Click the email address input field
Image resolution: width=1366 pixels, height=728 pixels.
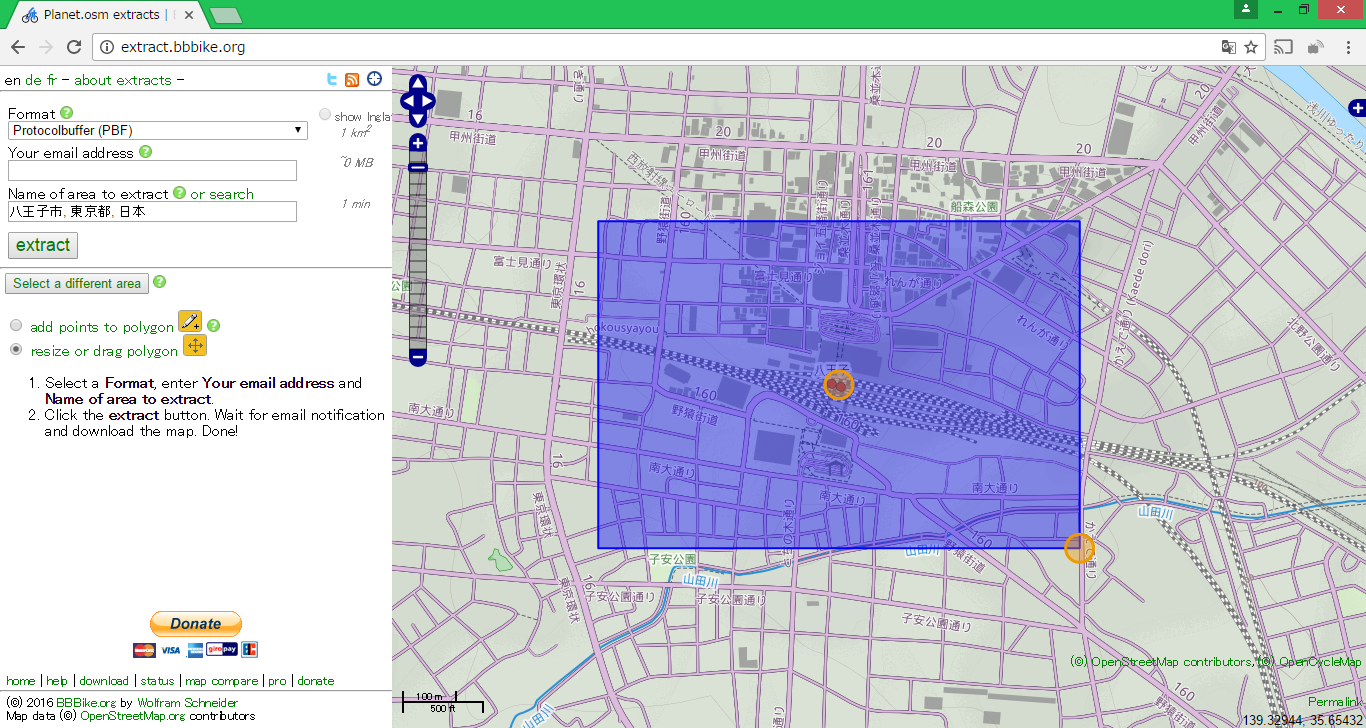point(152,170)
